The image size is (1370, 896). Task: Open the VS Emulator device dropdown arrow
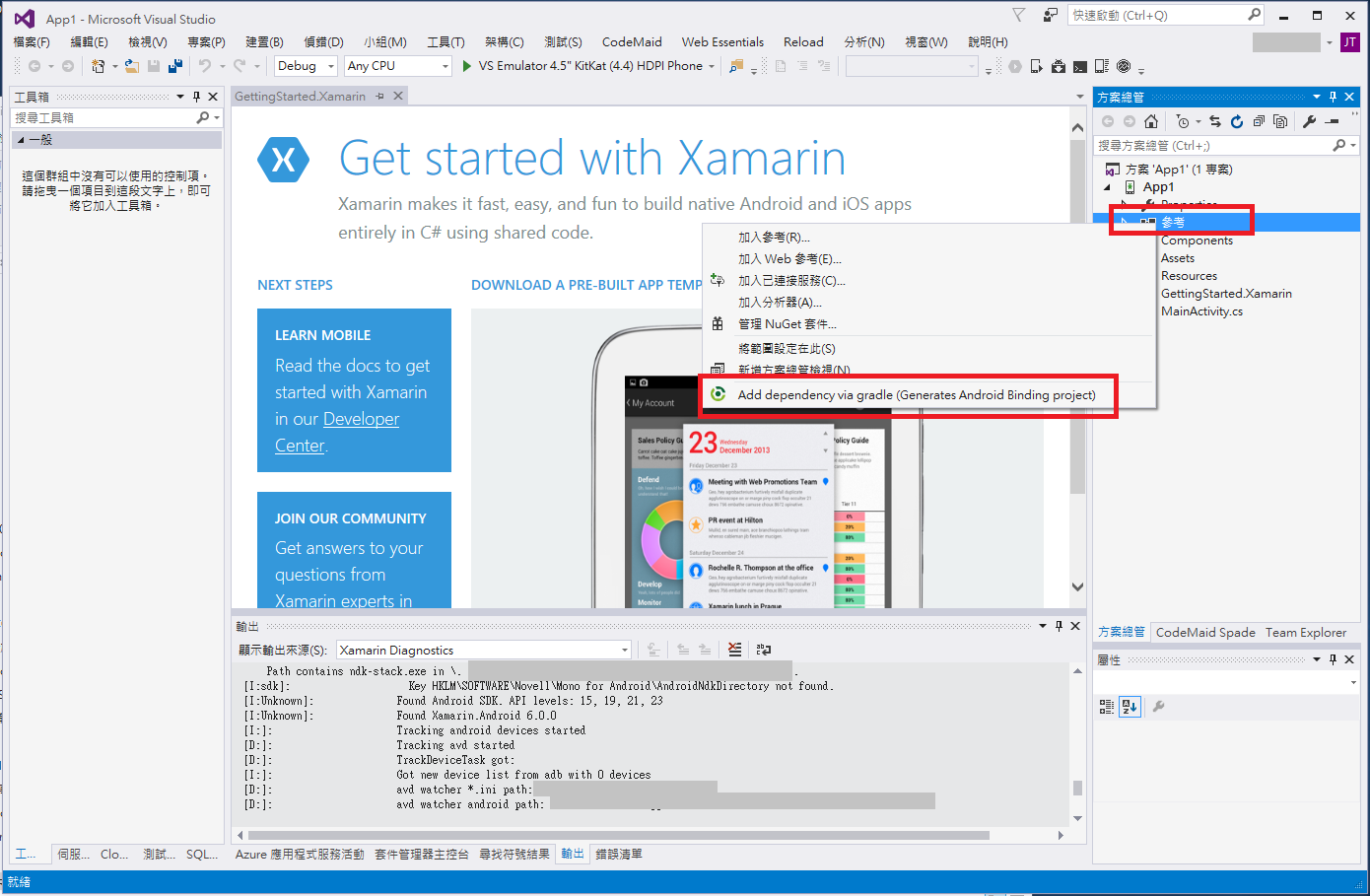711,66
